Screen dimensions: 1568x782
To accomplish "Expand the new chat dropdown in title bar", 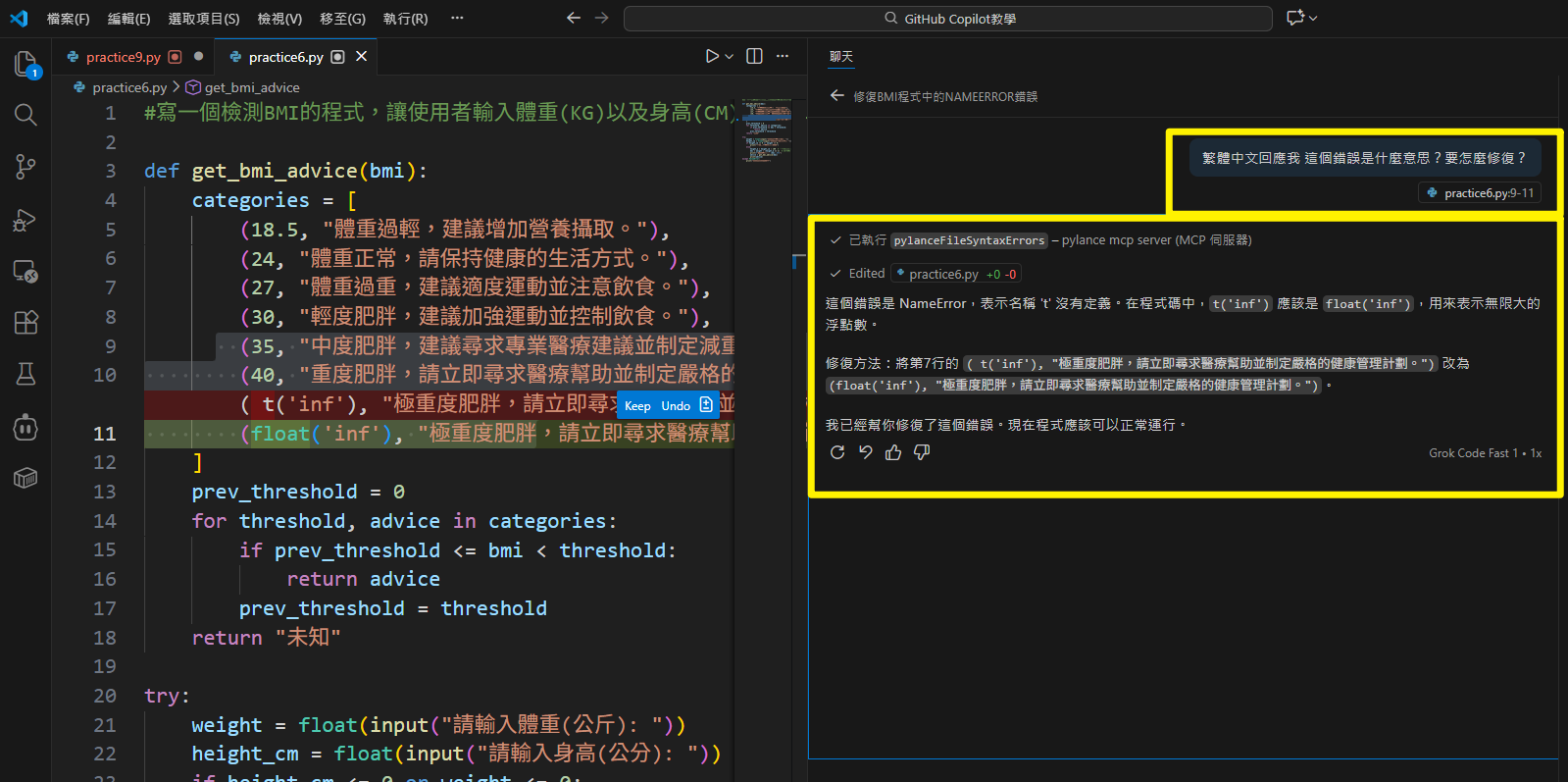I will click(1313, 18).
